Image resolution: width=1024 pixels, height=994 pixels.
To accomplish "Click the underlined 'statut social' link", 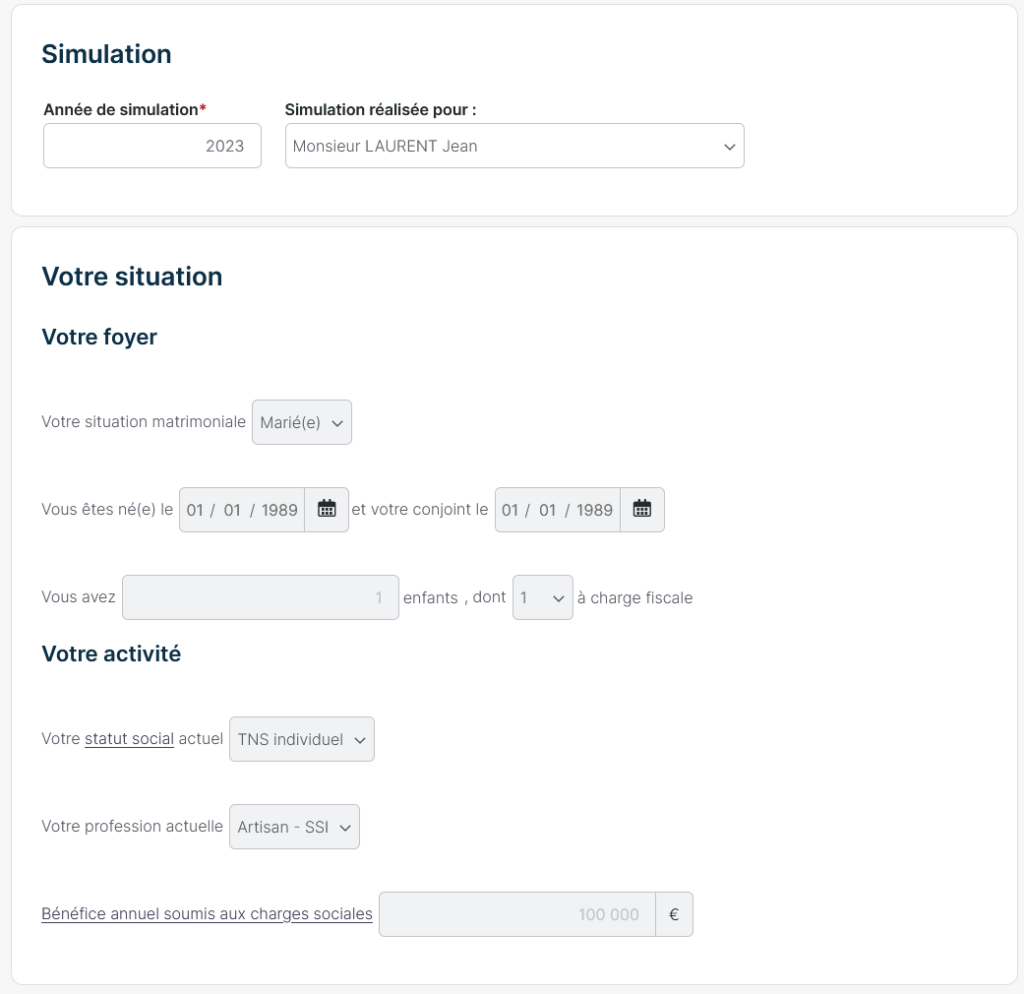I will [129, 739].
